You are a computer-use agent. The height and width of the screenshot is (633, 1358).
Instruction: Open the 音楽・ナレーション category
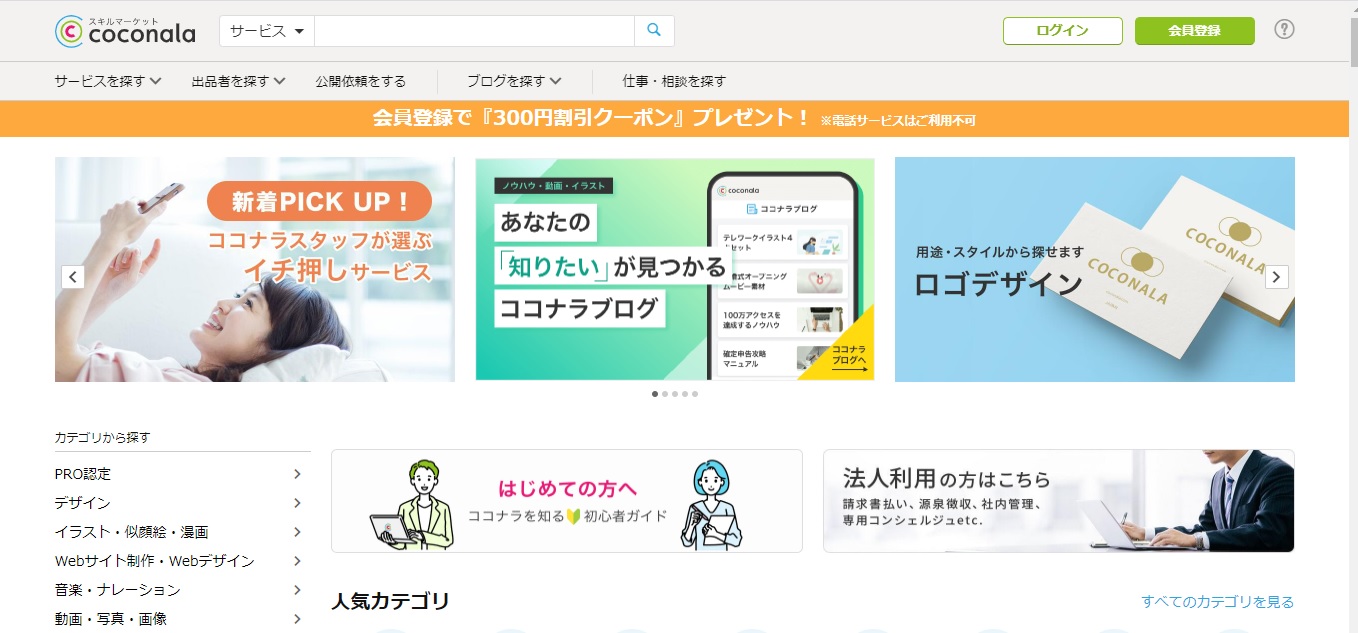click(x=180, y=590)
